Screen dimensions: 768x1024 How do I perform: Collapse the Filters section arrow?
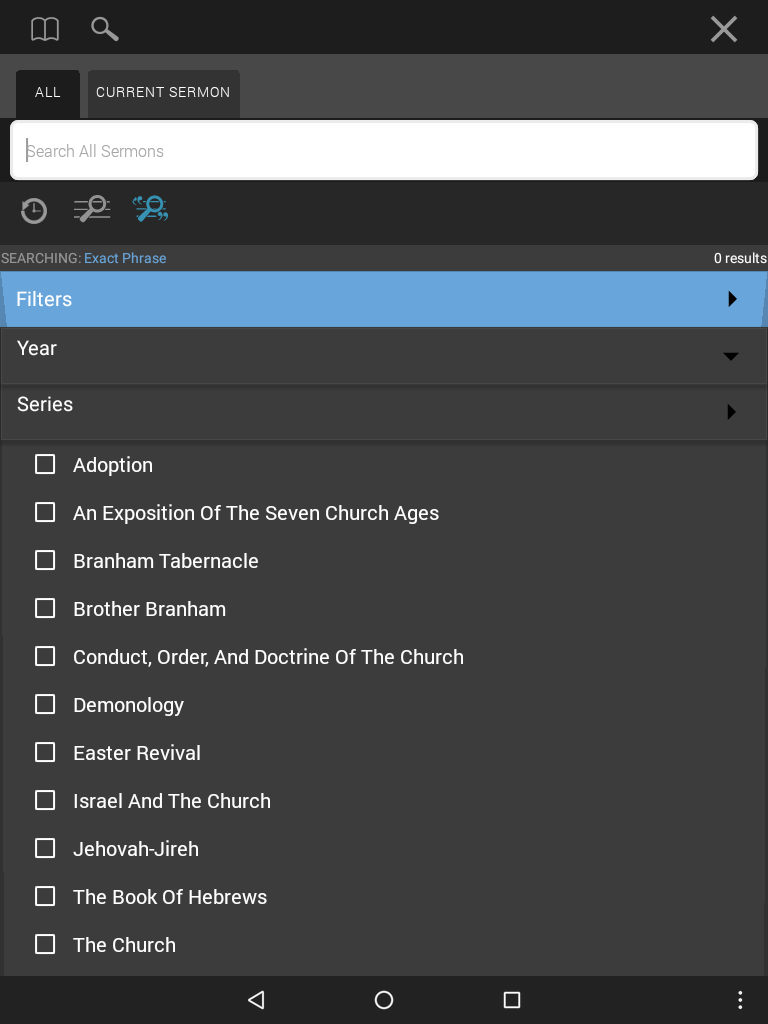tap(732, 299)
